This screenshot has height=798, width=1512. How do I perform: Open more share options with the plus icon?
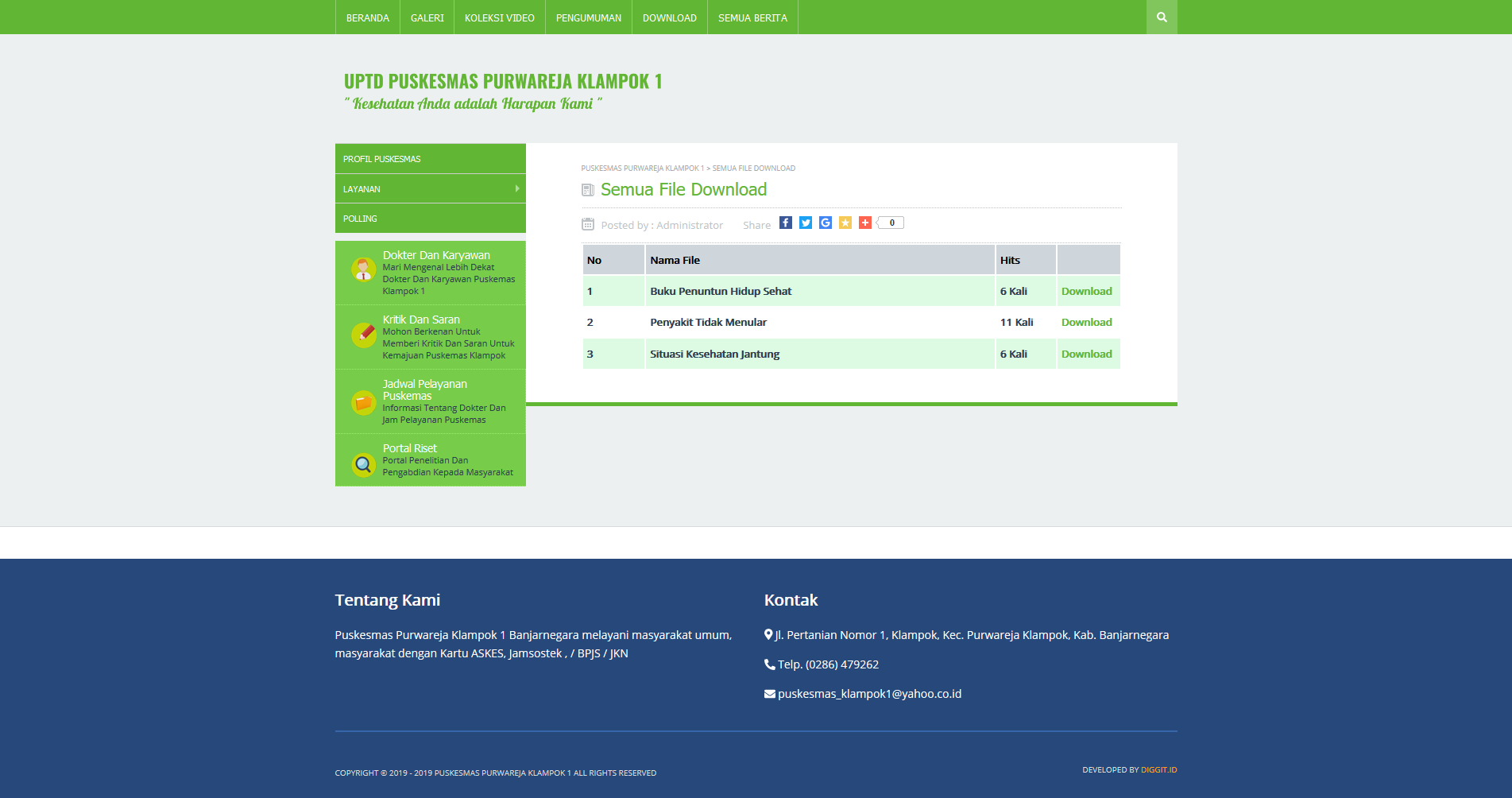[x=865, y=223]
